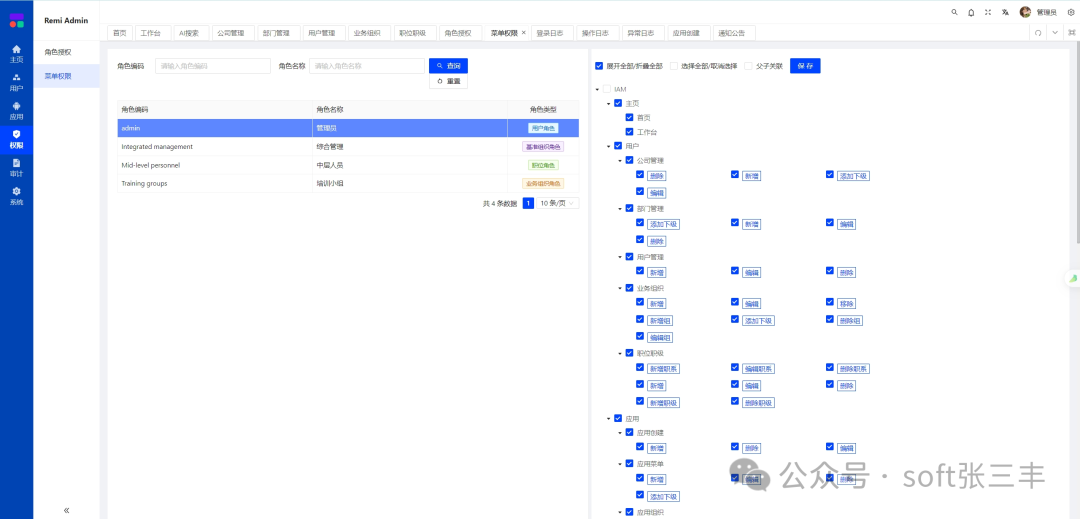Screen dimensions: 1080x519
Task: Enable the 父子关联 checkbox
Action: (748, 66)
